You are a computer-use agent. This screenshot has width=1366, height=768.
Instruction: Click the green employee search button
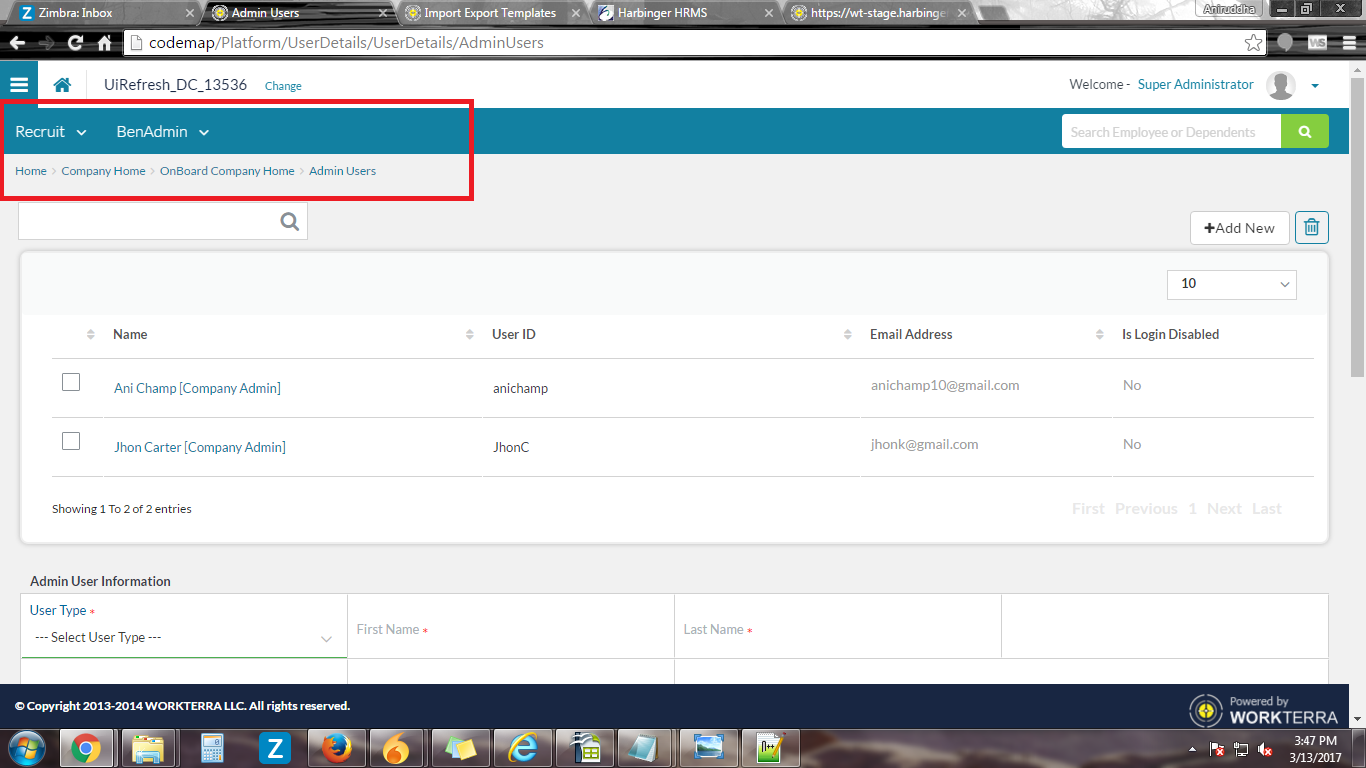point(1304,131)
